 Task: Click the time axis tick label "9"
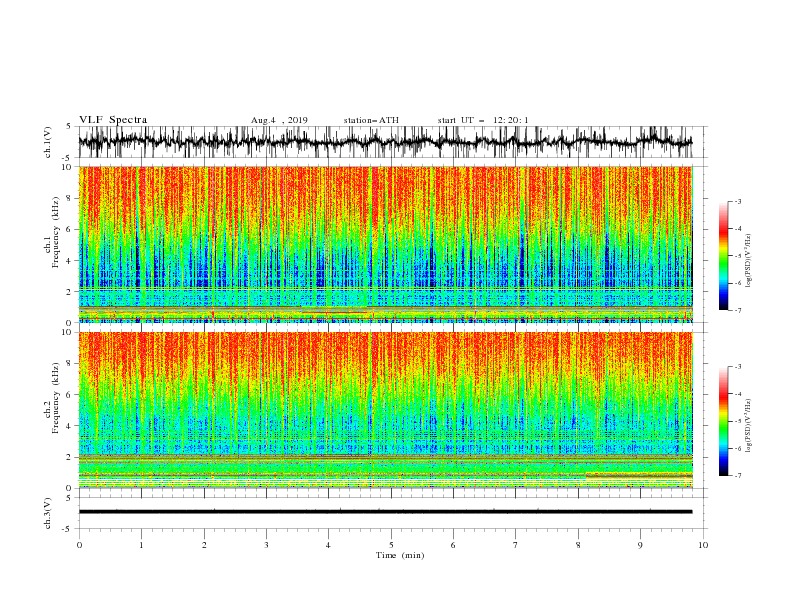tap(640, 545)
